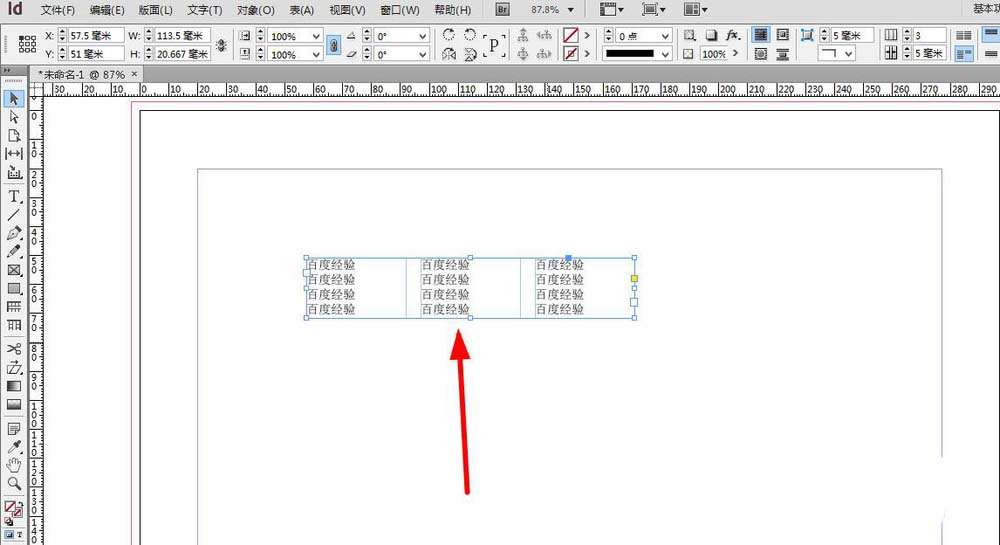Select the Free Transform tool
Viewport: 1000px width, 545px height.
click(14, 368)
